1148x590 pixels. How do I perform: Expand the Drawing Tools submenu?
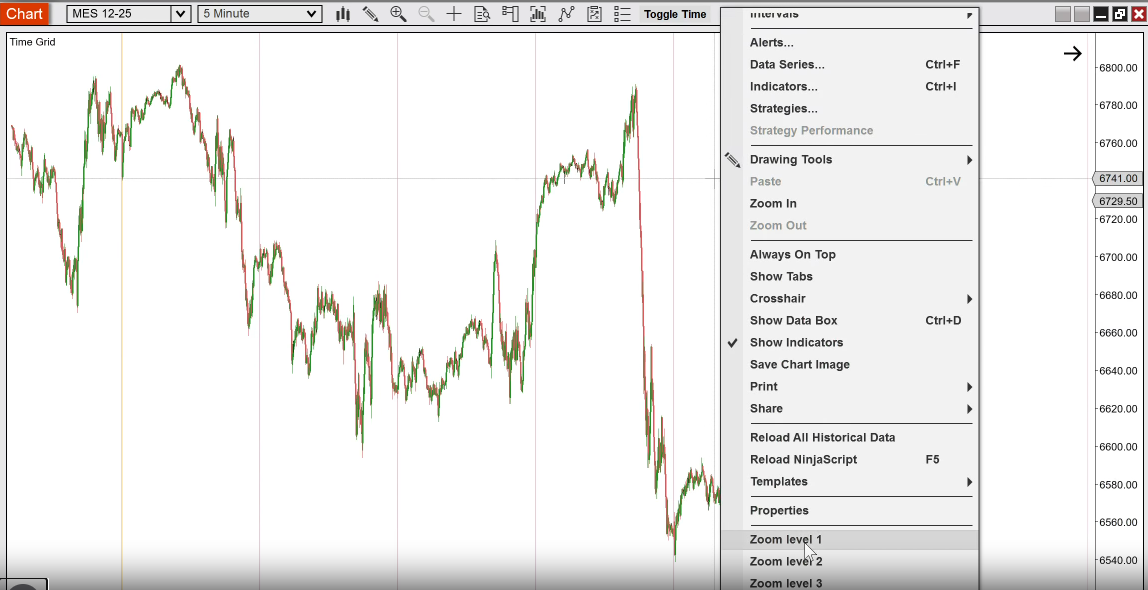coord(849,160)
